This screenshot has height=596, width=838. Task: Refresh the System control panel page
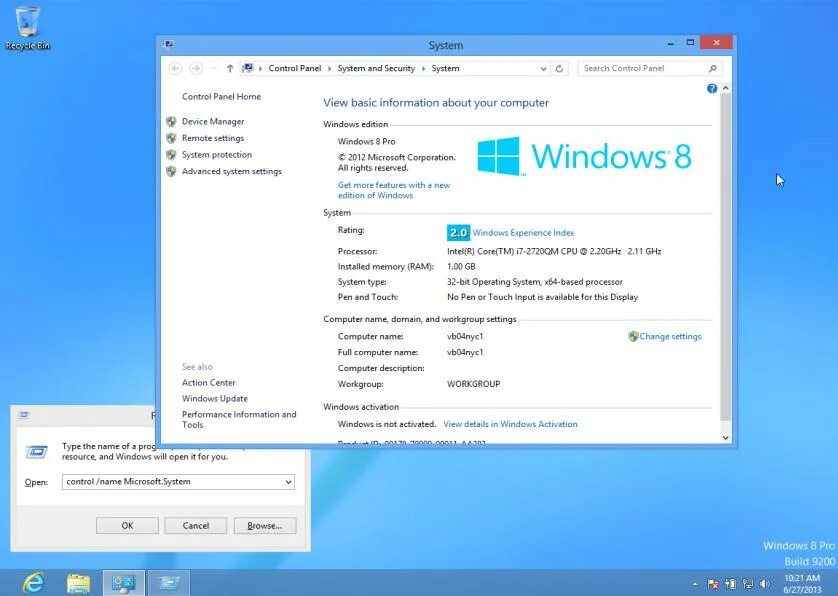[x=560, y=68]
